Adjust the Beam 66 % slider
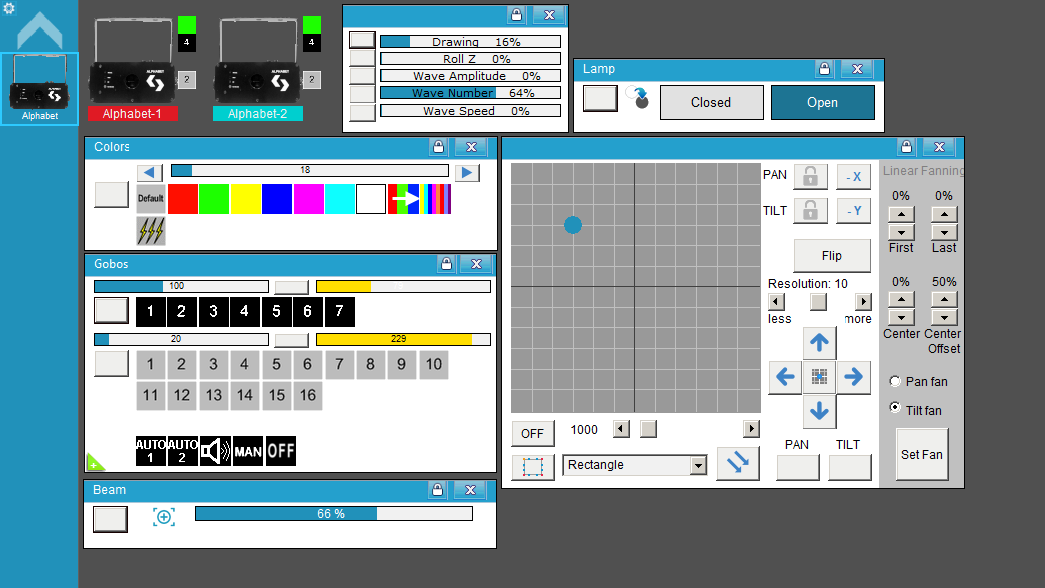The width and height of the screenshot is (1045, 588). pos(334,514)
